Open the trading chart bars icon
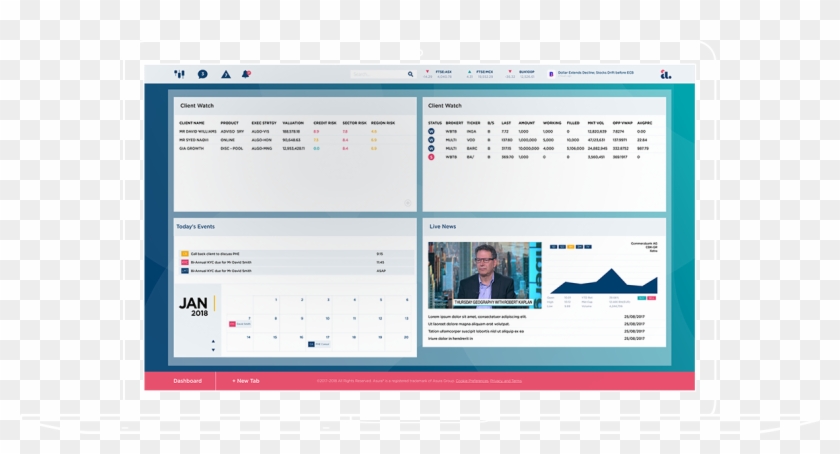 pos(180,74)
